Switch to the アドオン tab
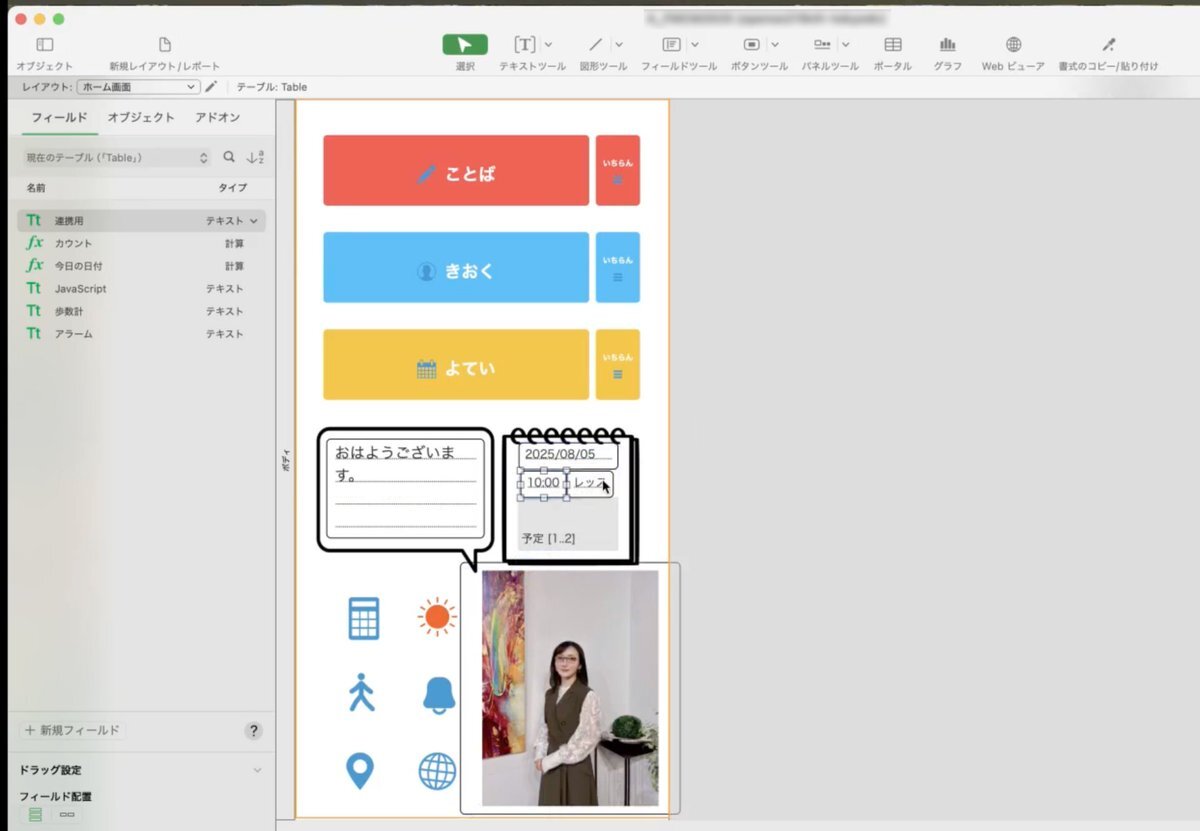The width and height of the screenshot is (1200, 831). [x=217, y=118]
